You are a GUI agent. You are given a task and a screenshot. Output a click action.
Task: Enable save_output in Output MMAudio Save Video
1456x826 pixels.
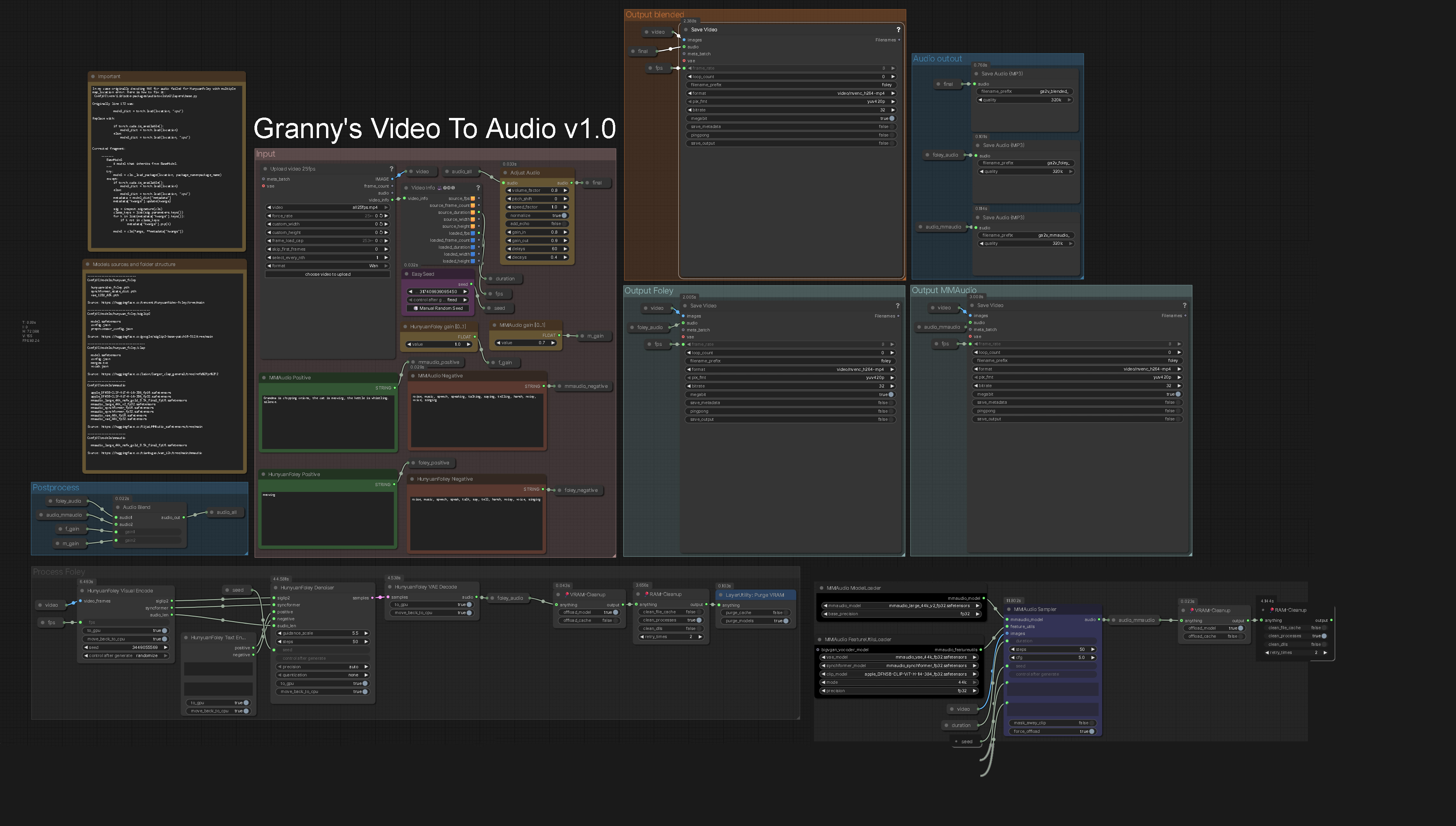point(1078,419)
